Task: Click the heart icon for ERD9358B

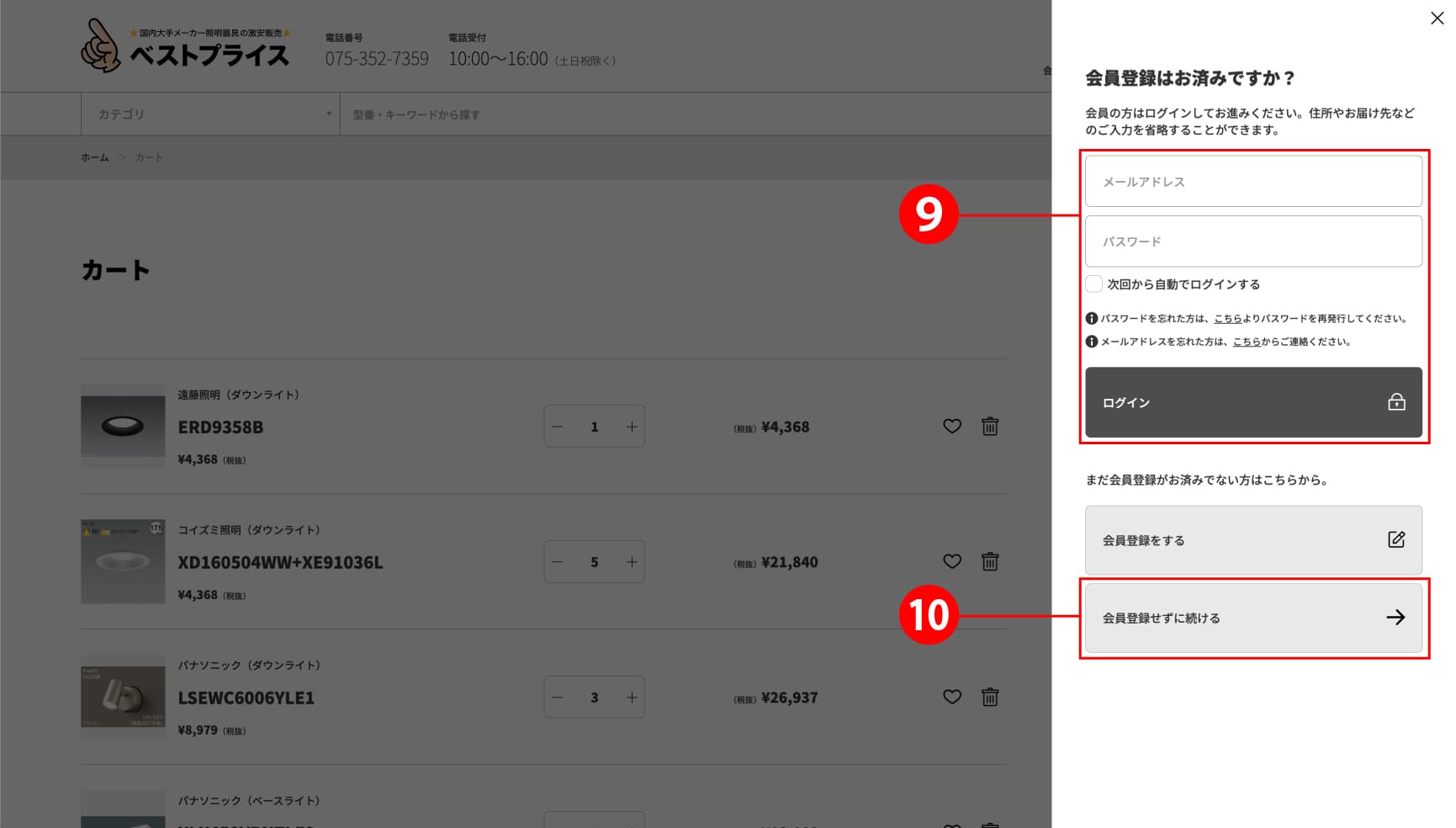Action: click(x=951, y=427)
